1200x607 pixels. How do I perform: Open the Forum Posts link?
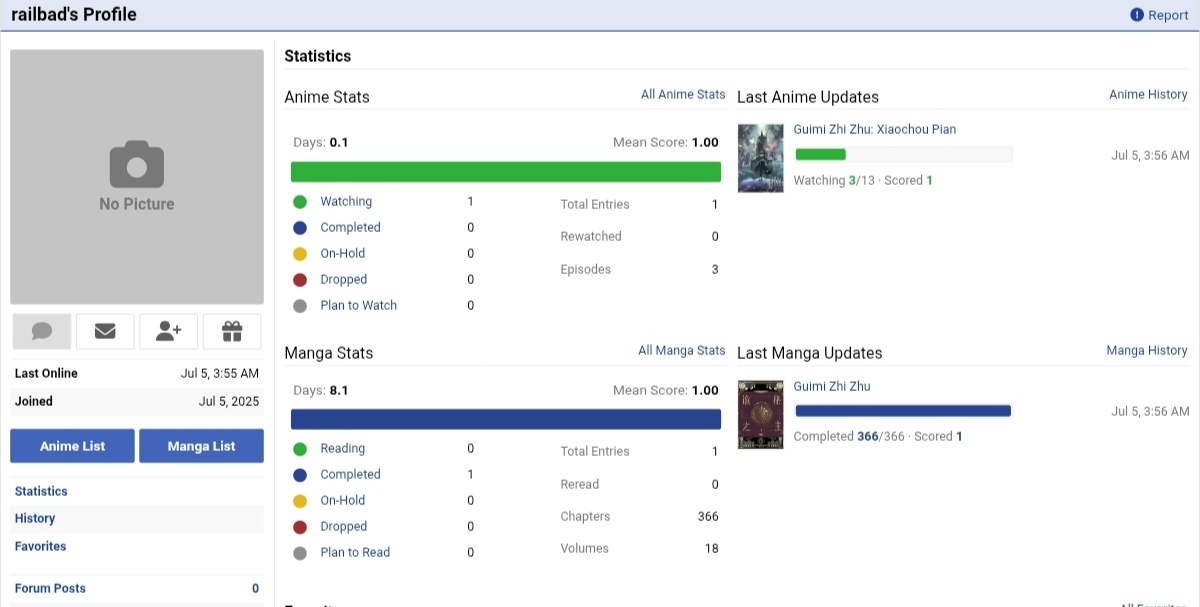point(50,588)
